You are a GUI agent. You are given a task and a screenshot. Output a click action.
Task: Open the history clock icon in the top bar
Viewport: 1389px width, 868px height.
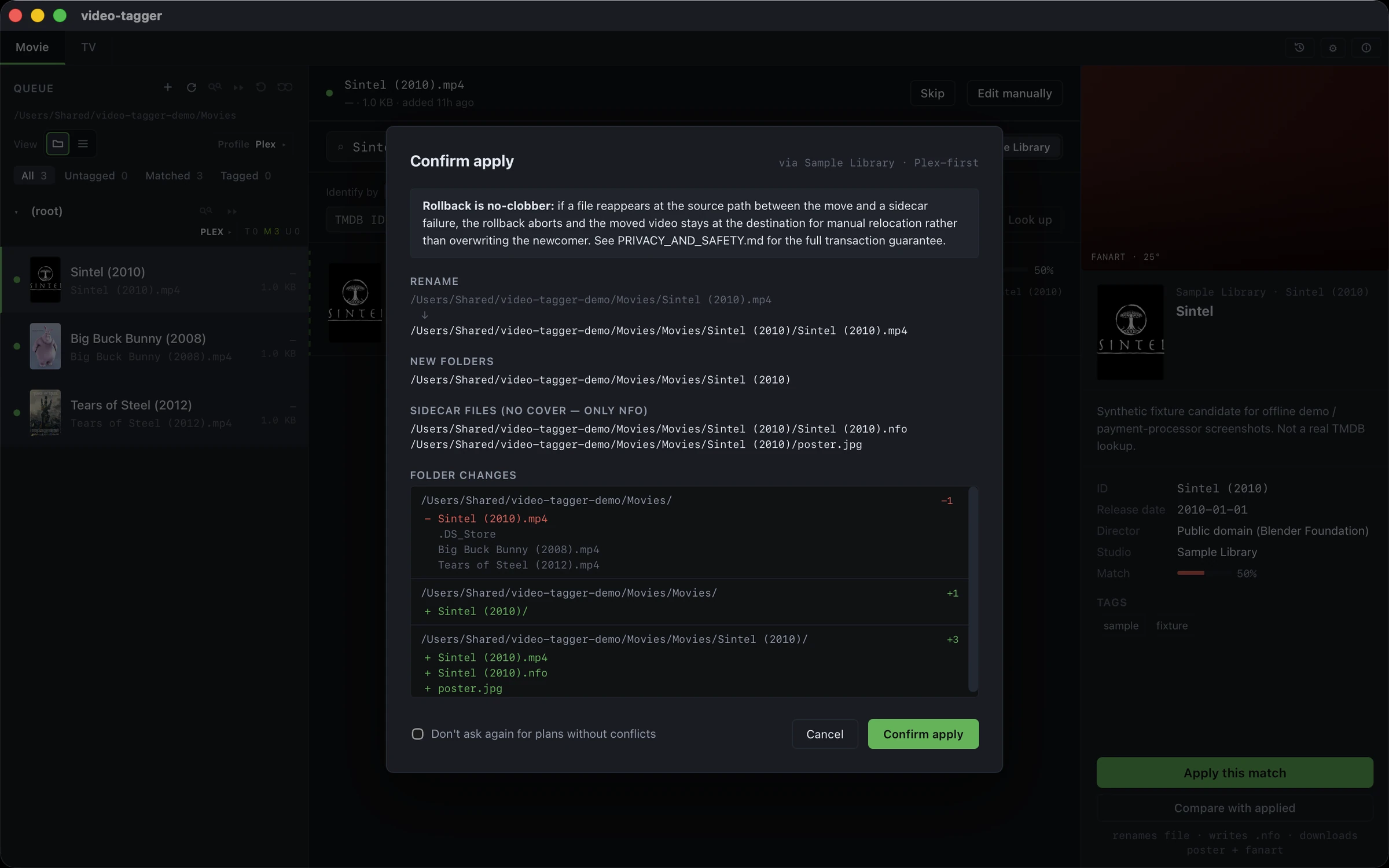[1299, 47]
